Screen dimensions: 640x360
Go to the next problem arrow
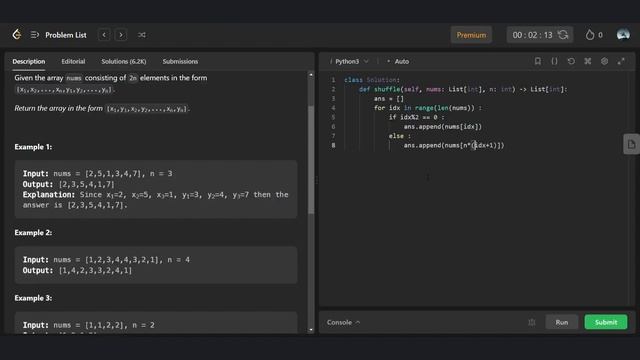pyautogui.click(x=121, y=35)
